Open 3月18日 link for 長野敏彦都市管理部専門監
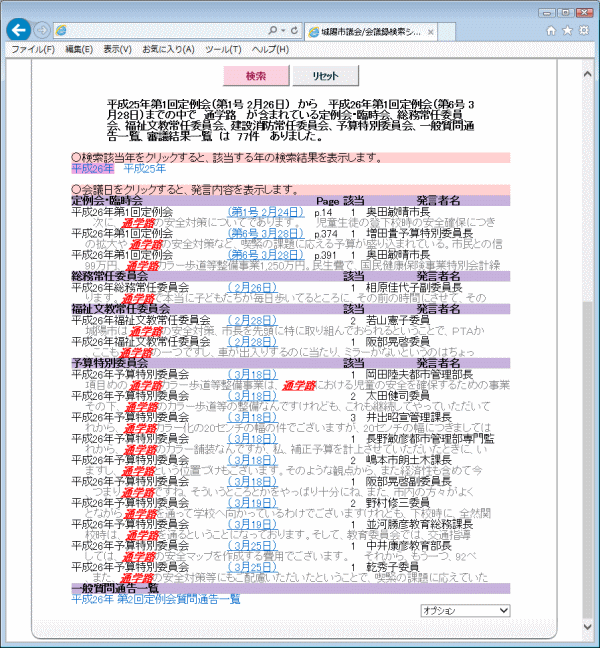The width and height of the screenshot is (600, 648). pos(252,438)
